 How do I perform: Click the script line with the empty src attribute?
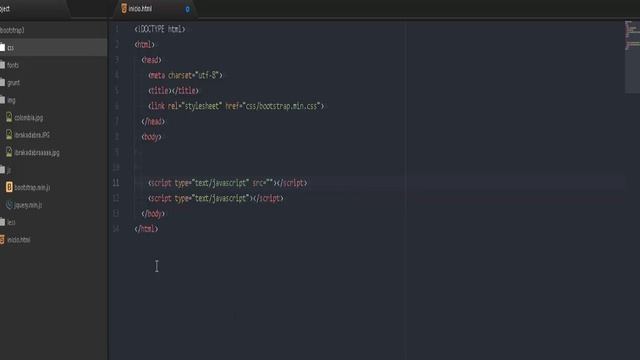tap(227, 183)
